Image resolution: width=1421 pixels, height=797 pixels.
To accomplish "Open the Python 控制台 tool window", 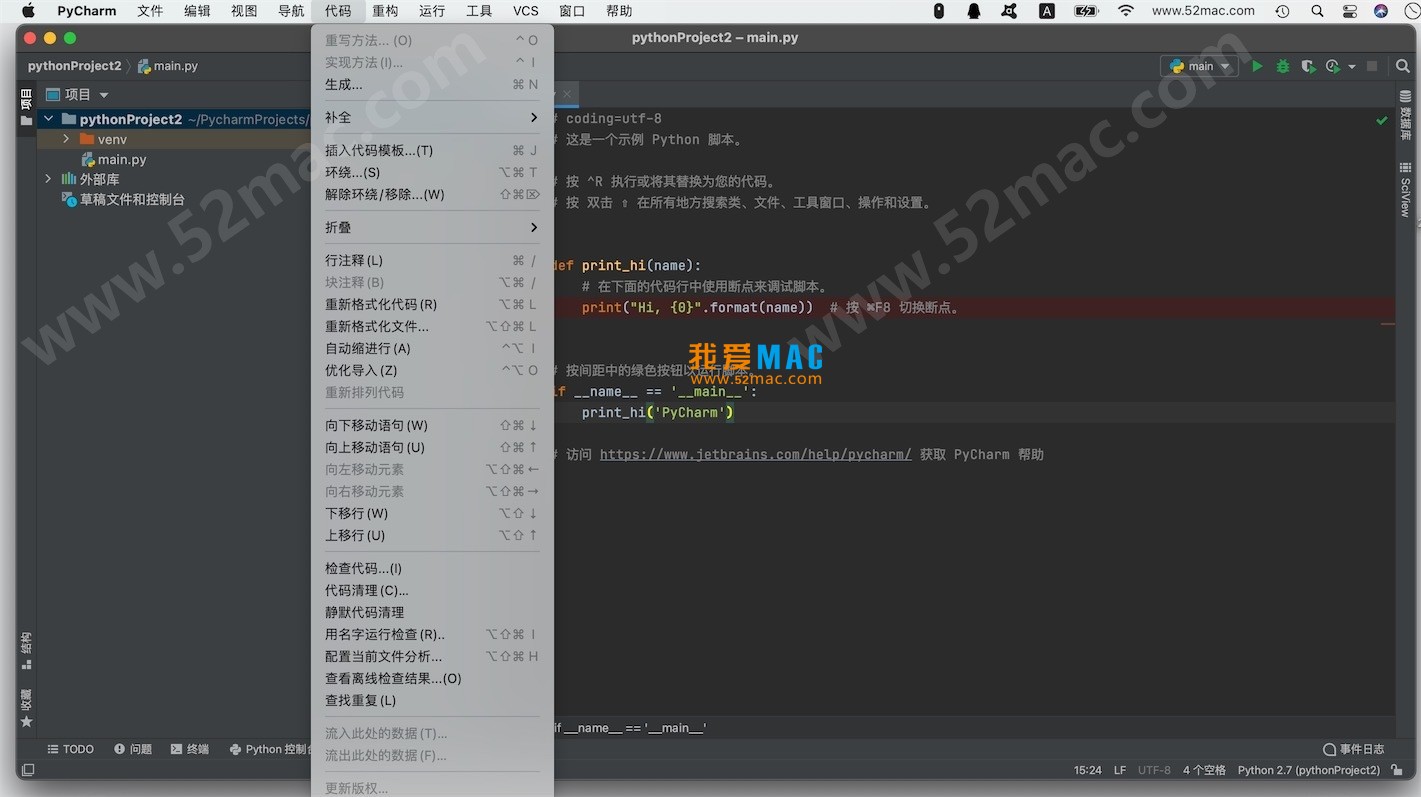I will click(x=270, y=749).
